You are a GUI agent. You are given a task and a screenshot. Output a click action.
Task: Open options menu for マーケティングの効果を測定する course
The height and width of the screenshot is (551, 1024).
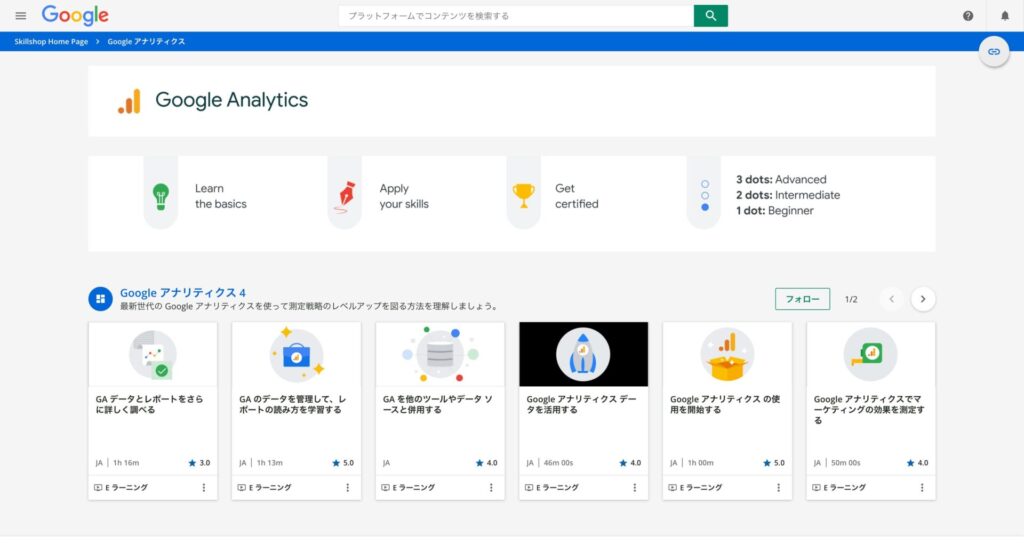922,487
